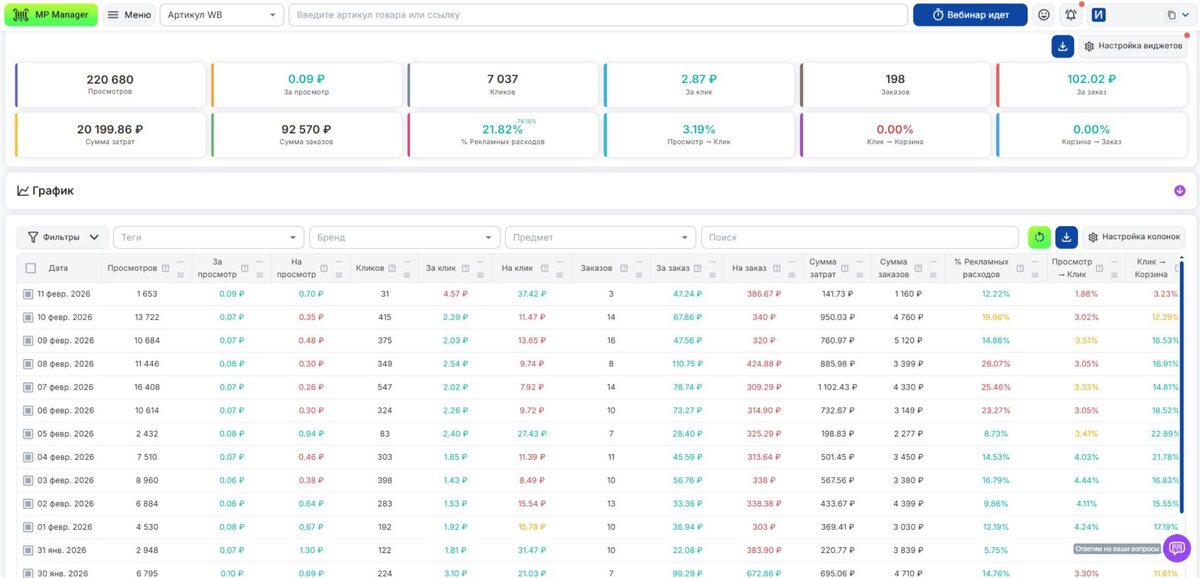Open the Меню hamburger menu
The height and width of the screenshot is (578, 1200).
coord(129,15)
